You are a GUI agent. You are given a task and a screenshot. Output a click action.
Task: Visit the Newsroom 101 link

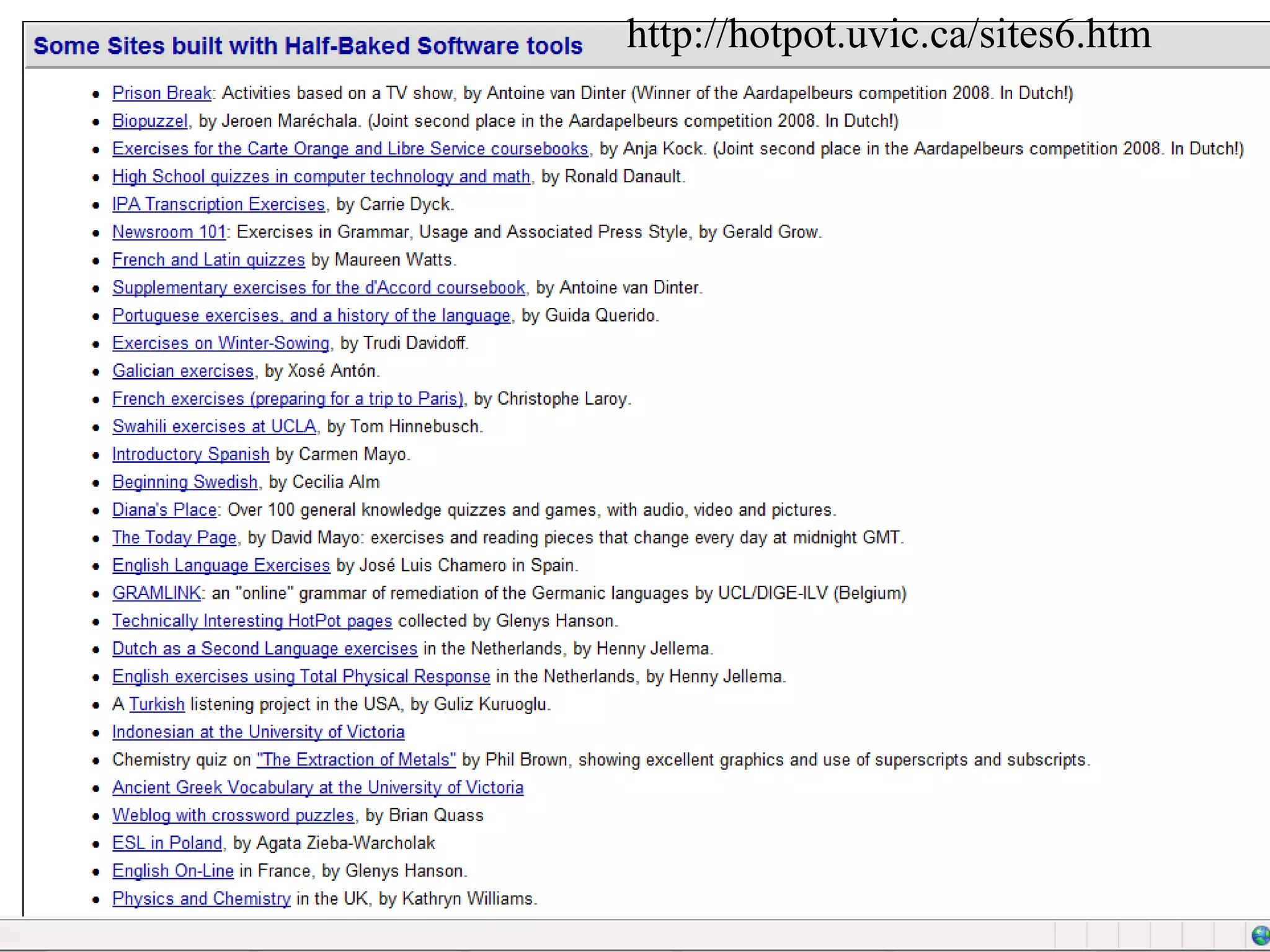coord(169,232)
